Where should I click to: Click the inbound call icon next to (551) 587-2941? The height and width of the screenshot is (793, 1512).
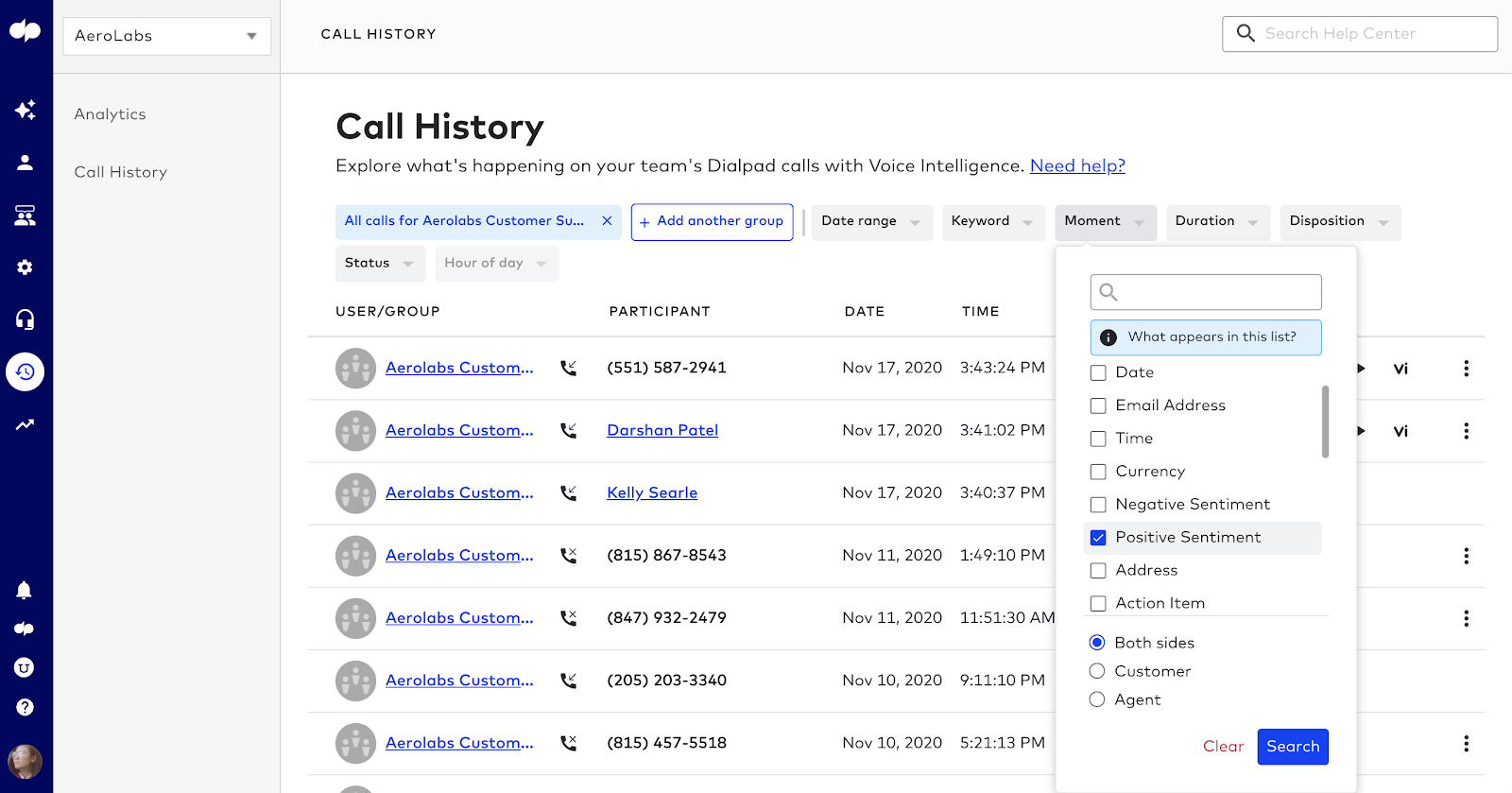(x=568, y=368)
